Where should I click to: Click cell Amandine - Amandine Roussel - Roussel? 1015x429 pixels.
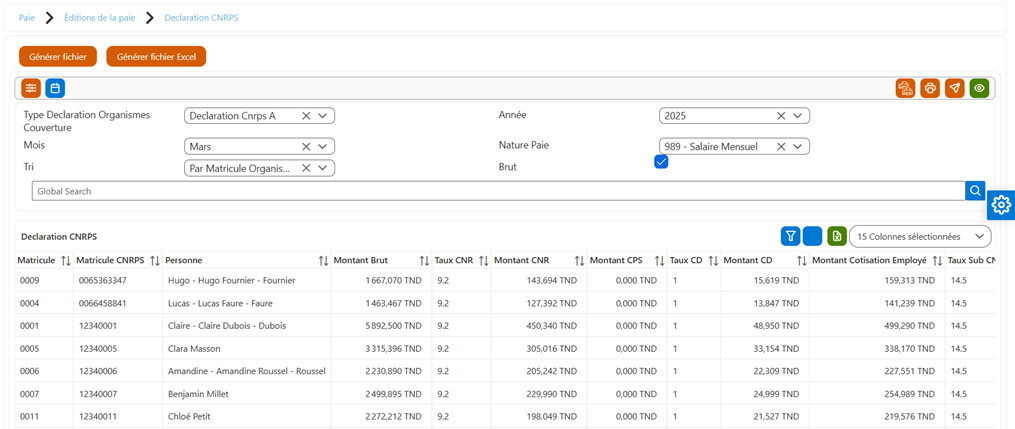pos(246,371)
